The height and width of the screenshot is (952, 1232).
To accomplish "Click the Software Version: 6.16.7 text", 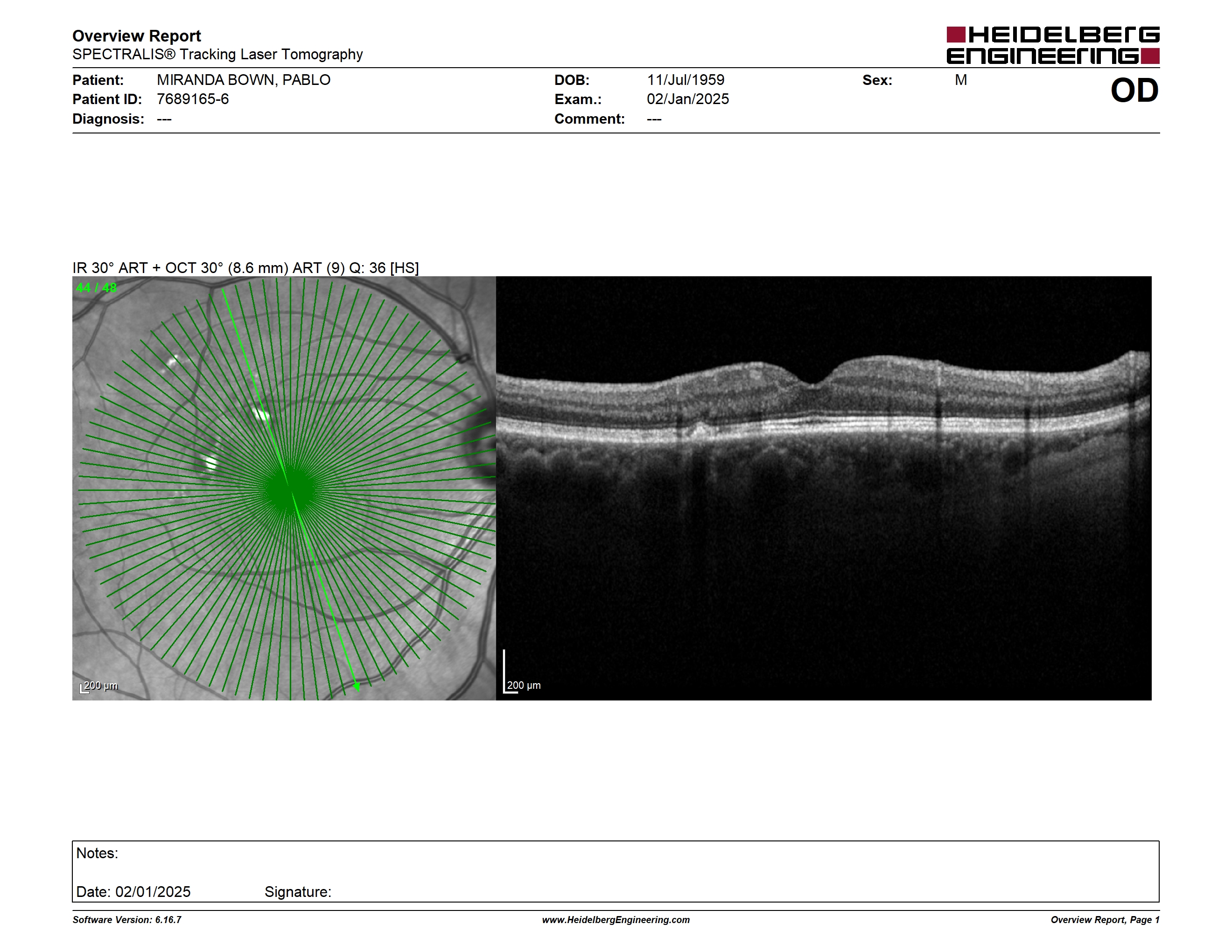I will click(x=127, y=920).
